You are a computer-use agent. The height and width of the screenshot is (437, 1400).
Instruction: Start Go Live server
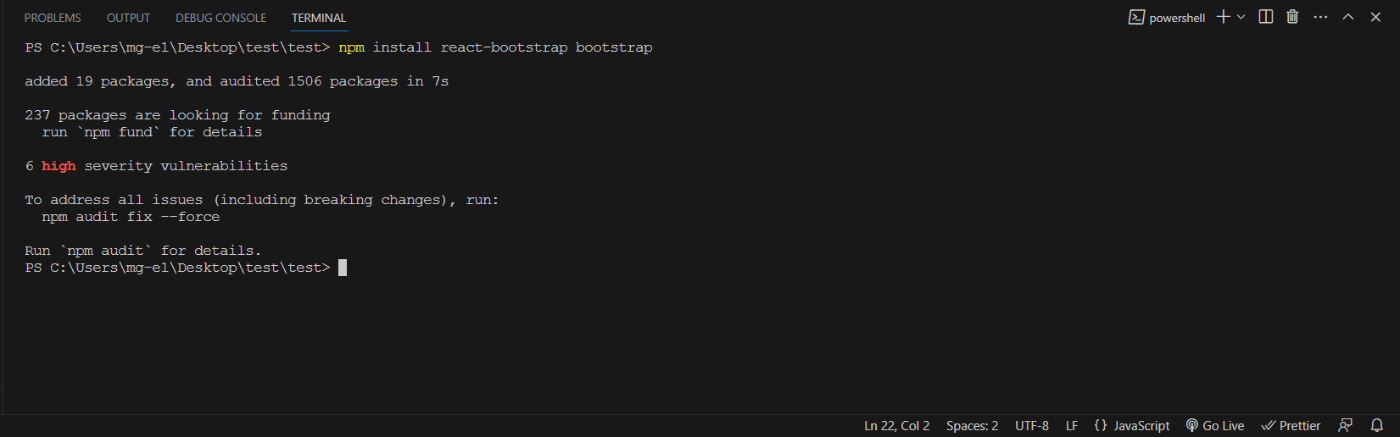[1215, 425]
